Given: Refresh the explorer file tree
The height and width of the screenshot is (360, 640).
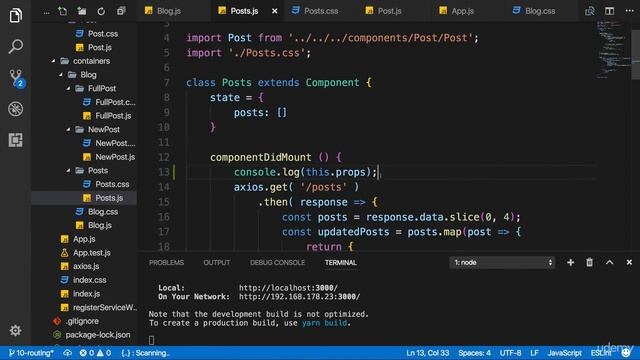Looking at the screenshot, I should [101, 11].
